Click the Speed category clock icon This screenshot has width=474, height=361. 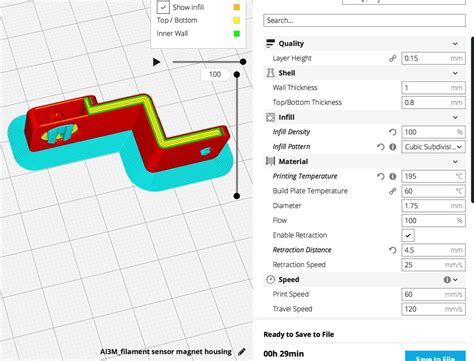click(270, 280)
